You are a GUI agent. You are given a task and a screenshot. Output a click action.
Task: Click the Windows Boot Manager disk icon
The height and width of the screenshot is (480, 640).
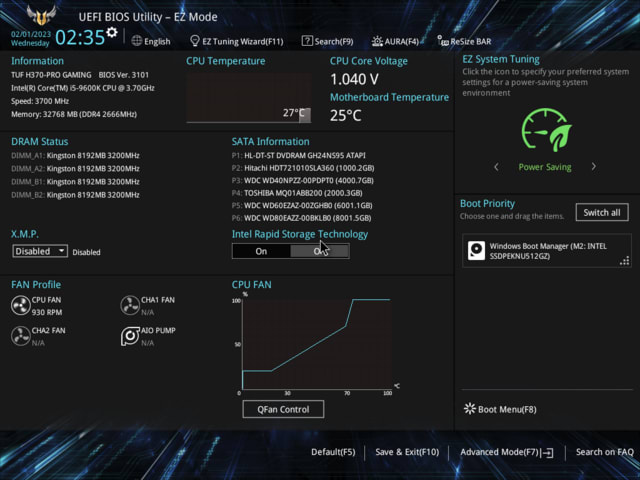[476, 251]
